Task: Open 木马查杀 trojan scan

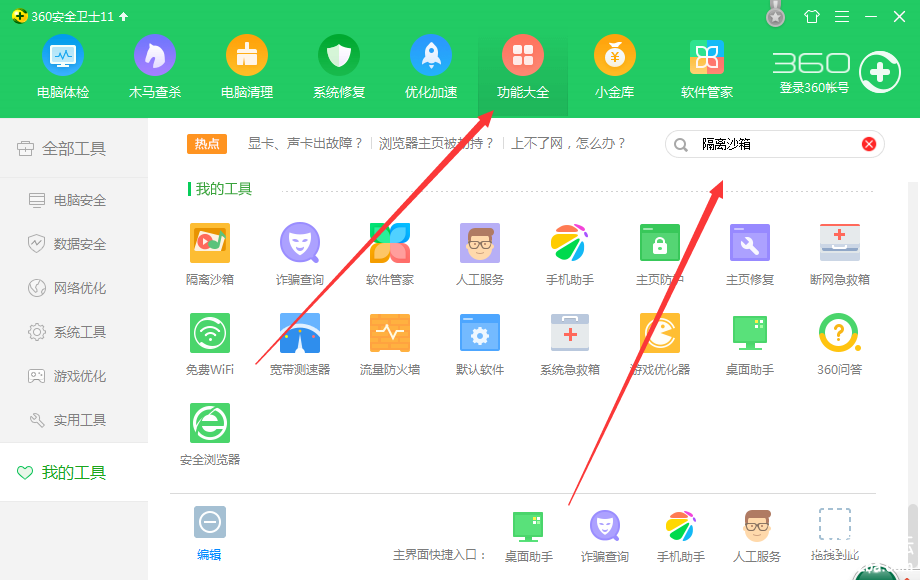Action: point(155,67)
